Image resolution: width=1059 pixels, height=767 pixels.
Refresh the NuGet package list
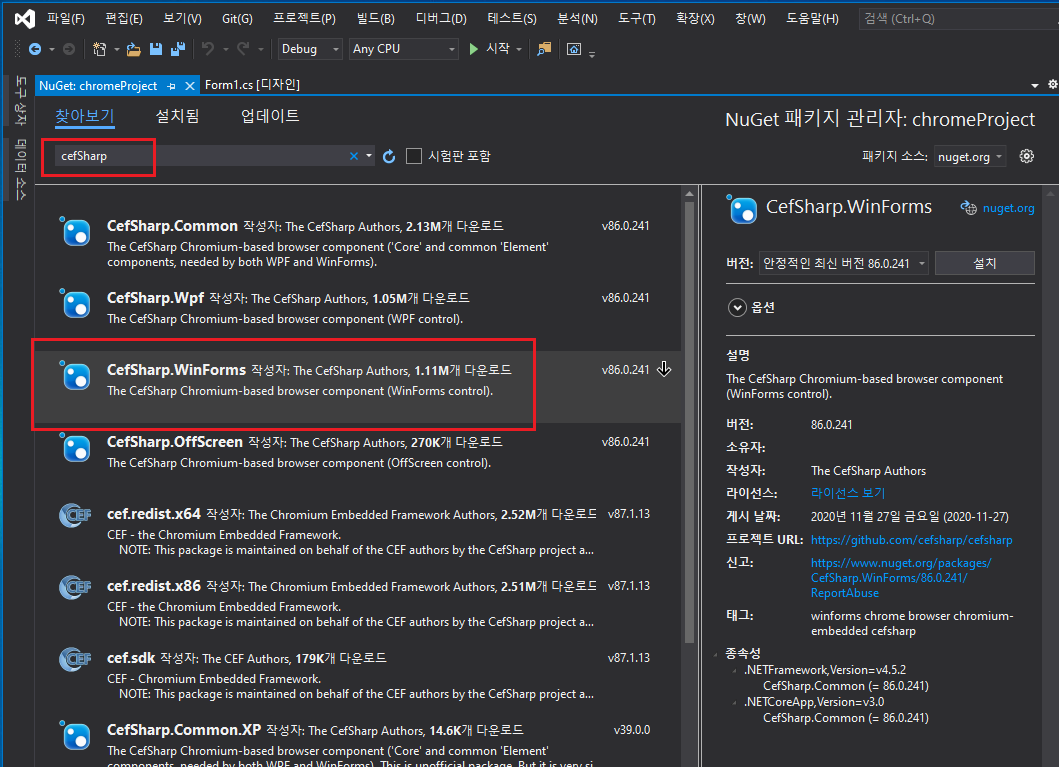[389, 157]
